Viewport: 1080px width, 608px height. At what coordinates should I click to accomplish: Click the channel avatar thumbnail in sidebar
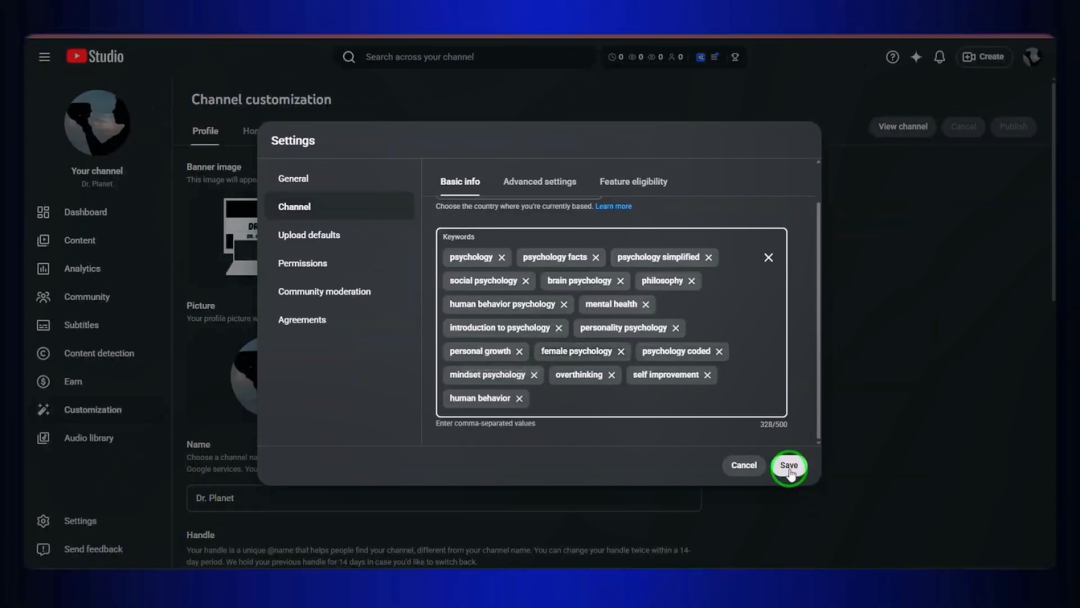point(97,123)
